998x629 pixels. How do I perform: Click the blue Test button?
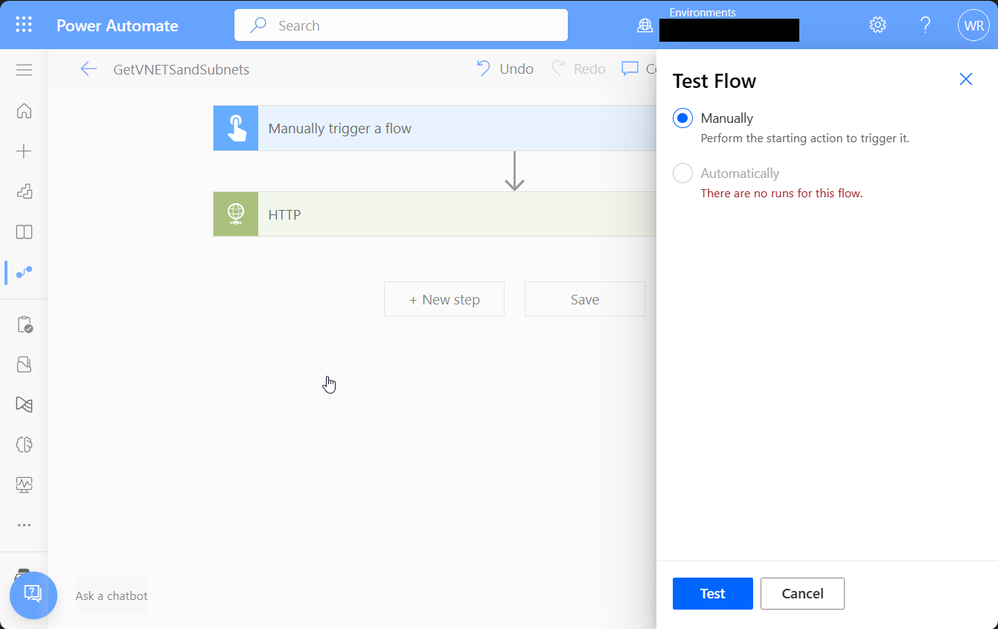coord(712,593)
